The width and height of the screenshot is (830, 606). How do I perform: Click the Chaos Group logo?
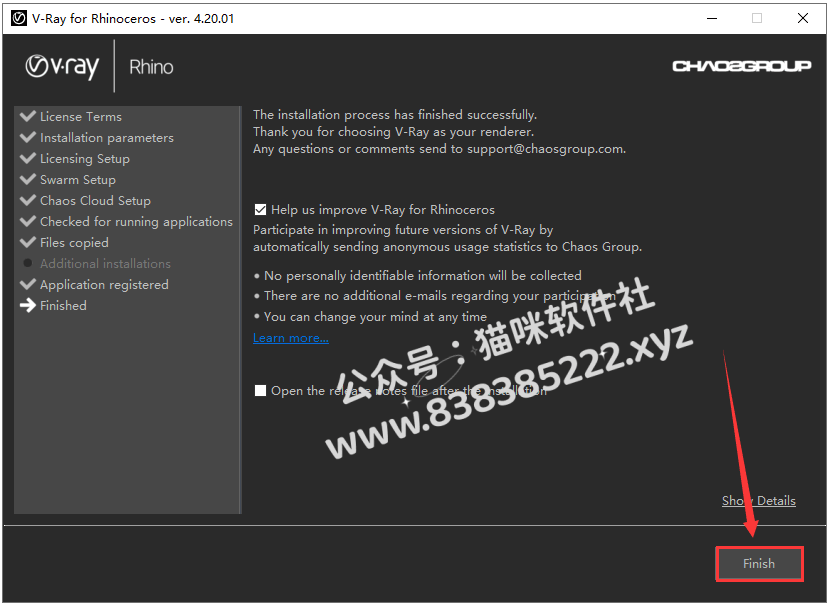[741, 66]
